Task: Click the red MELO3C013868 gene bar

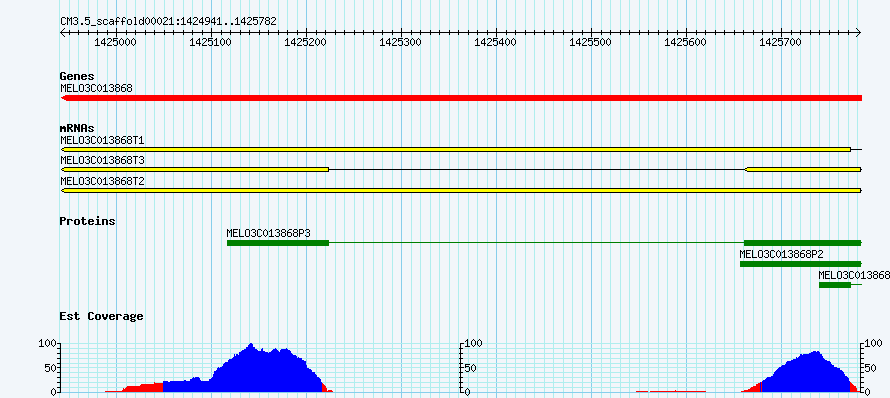Action: [x=461, y=98]
